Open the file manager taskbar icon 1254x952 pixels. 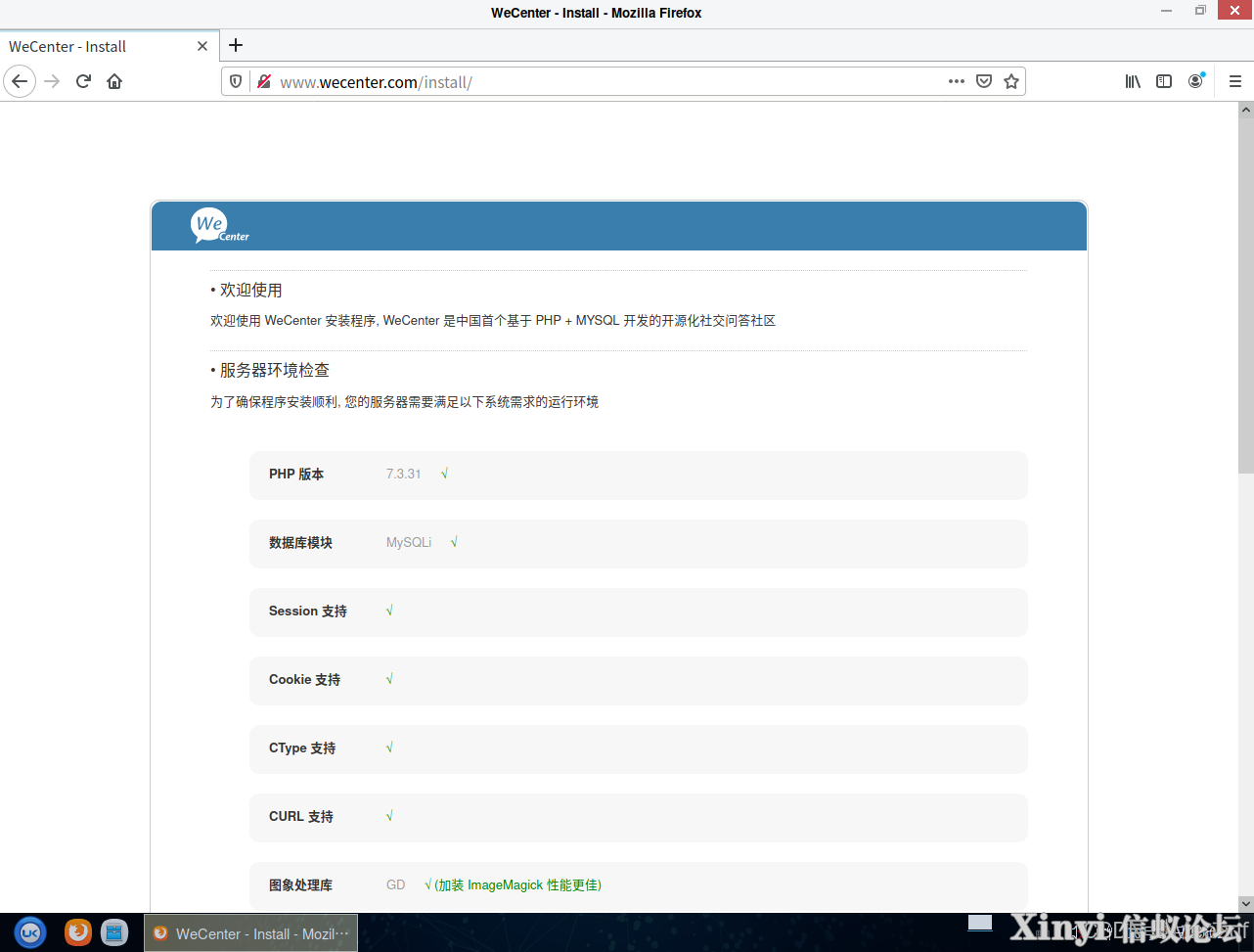tap(114, 932)
